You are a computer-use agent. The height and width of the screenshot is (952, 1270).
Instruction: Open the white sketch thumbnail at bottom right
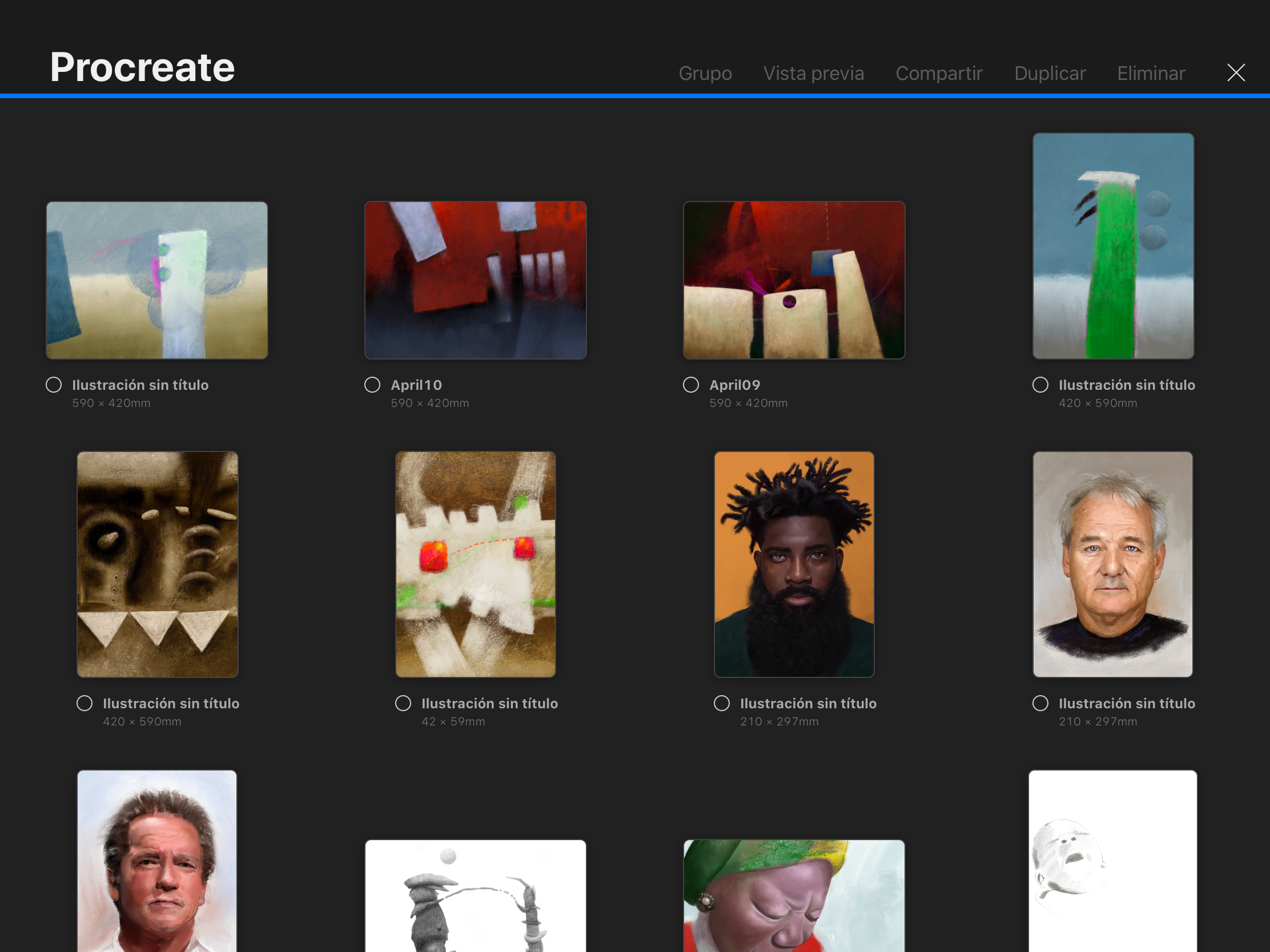pos(1113,861)
